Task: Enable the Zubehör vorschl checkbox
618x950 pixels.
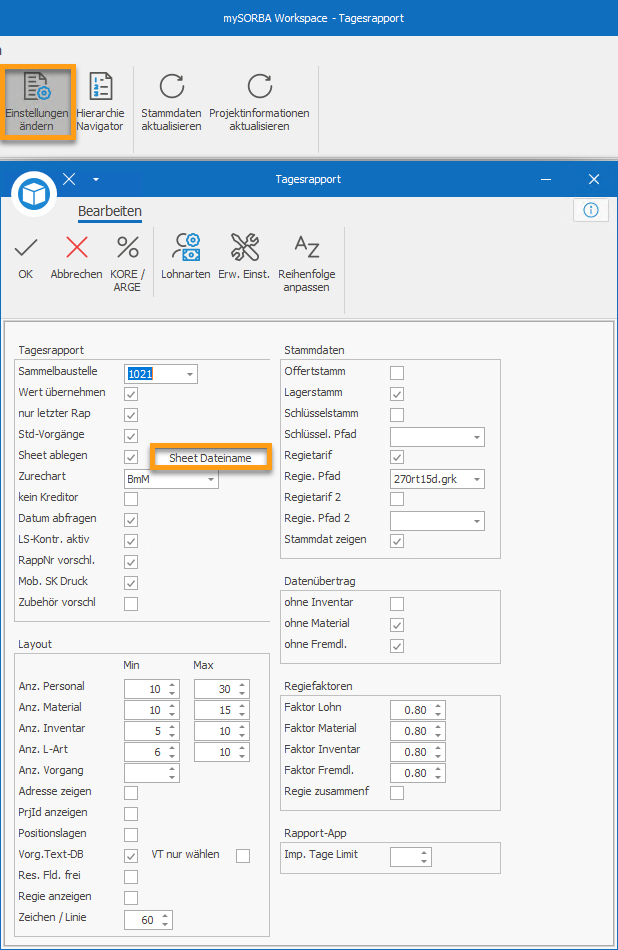Action: point(131,603)
